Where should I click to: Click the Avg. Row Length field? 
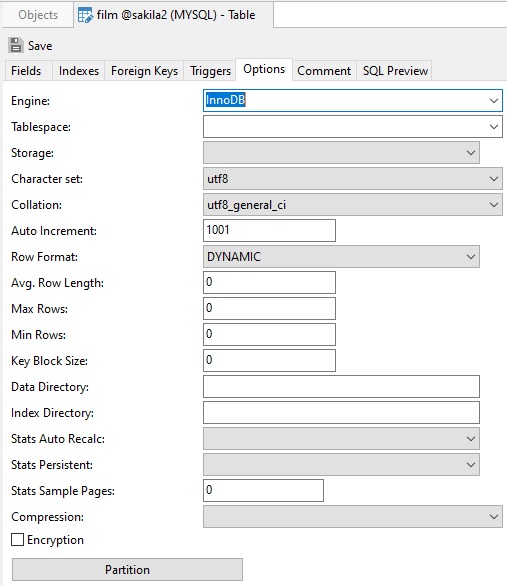pos(269,282)
